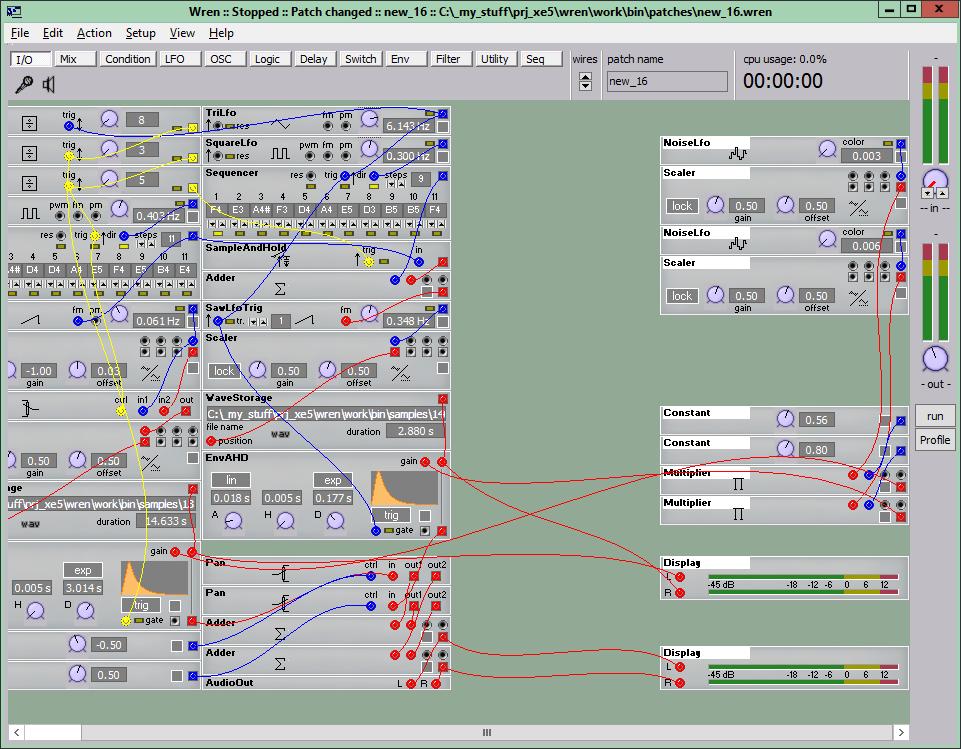Screen dimensions: 961x749
Task: Toggle the checkbox below the SquareLfo output
Action: (x=443, y=157)
